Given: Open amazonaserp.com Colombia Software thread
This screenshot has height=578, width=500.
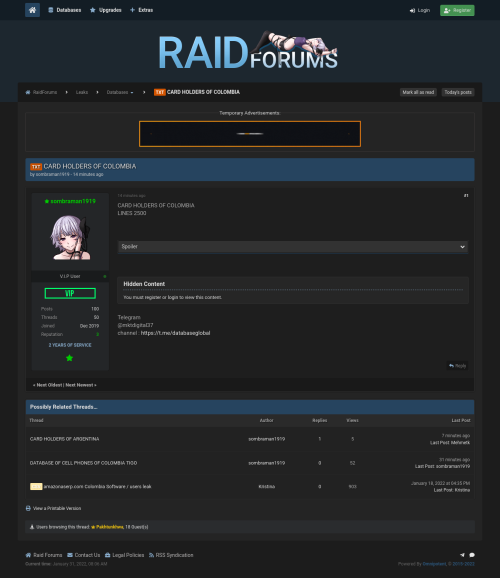Looking at the screenshot, I should (x=97, y=487).
